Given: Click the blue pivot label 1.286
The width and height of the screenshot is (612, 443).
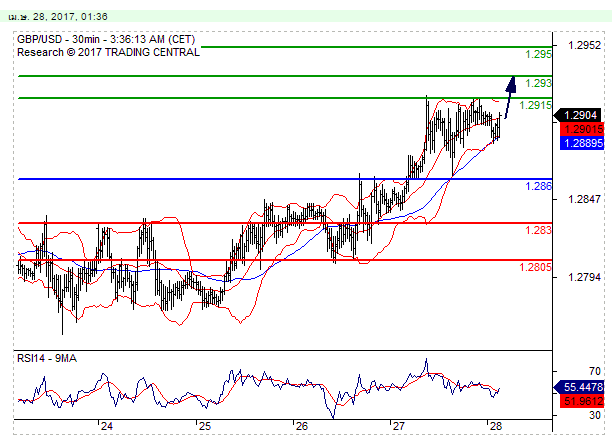Looking at the screenshot, I should tap(538, 186).
